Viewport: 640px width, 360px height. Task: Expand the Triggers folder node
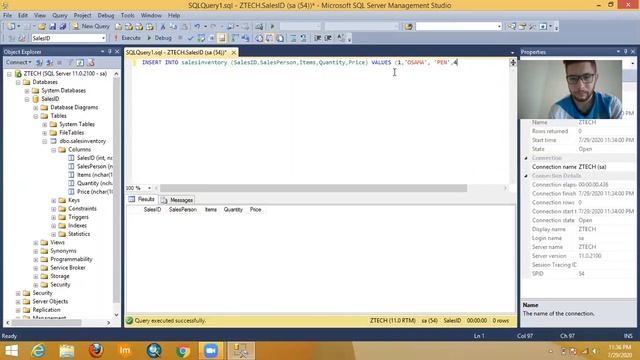pos(54,217)
